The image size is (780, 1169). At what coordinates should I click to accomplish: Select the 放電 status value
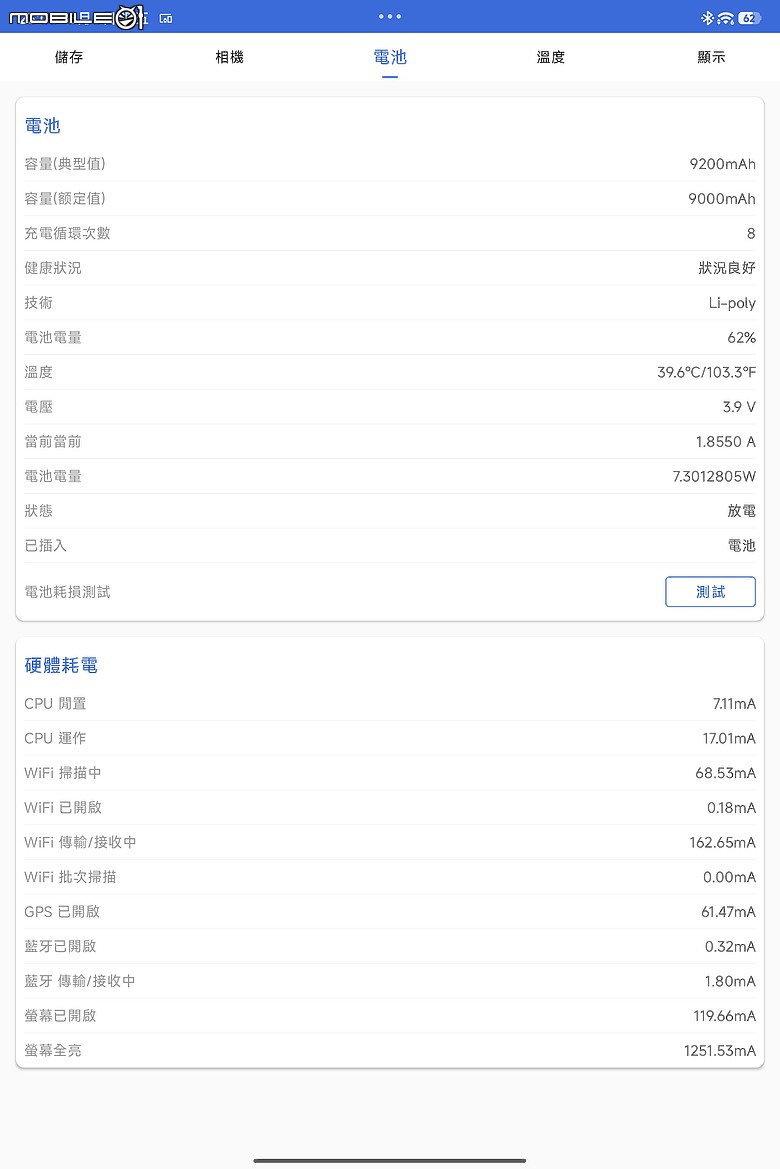click(x=741, y=511)
